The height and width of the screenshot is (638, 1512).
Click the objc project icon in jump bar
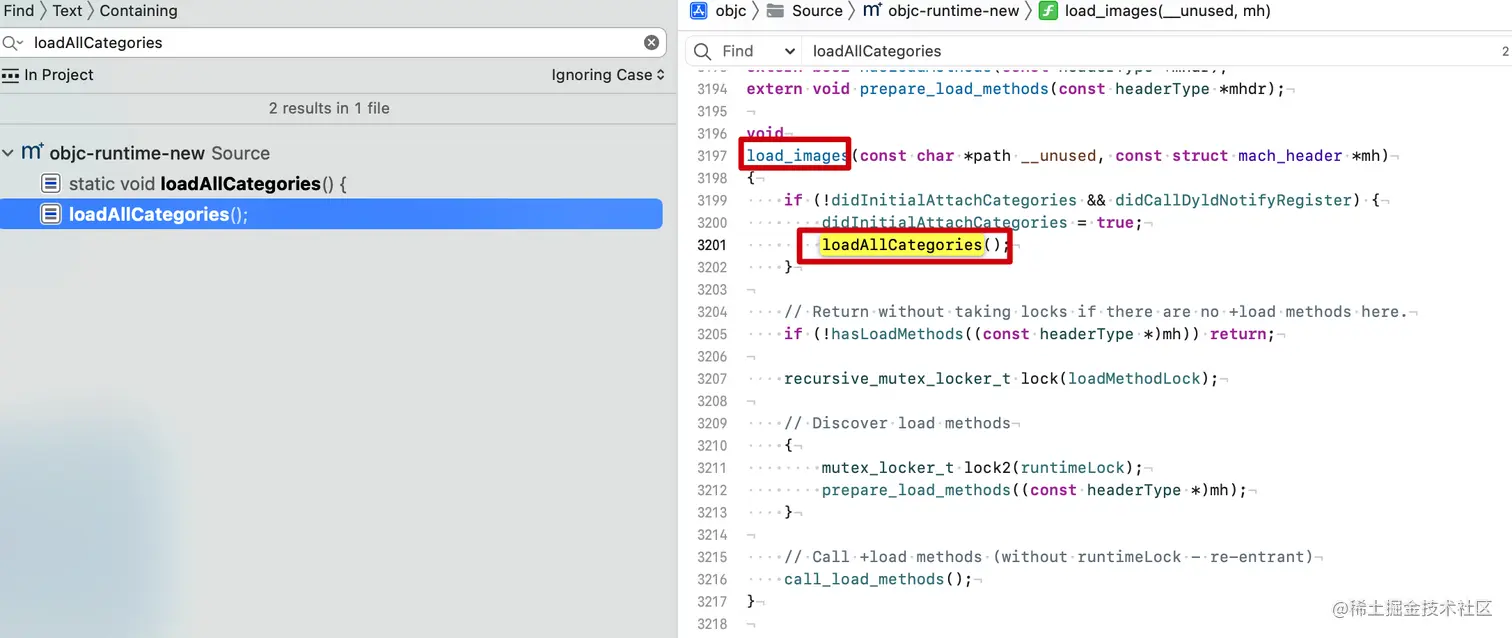coord(699,11)
